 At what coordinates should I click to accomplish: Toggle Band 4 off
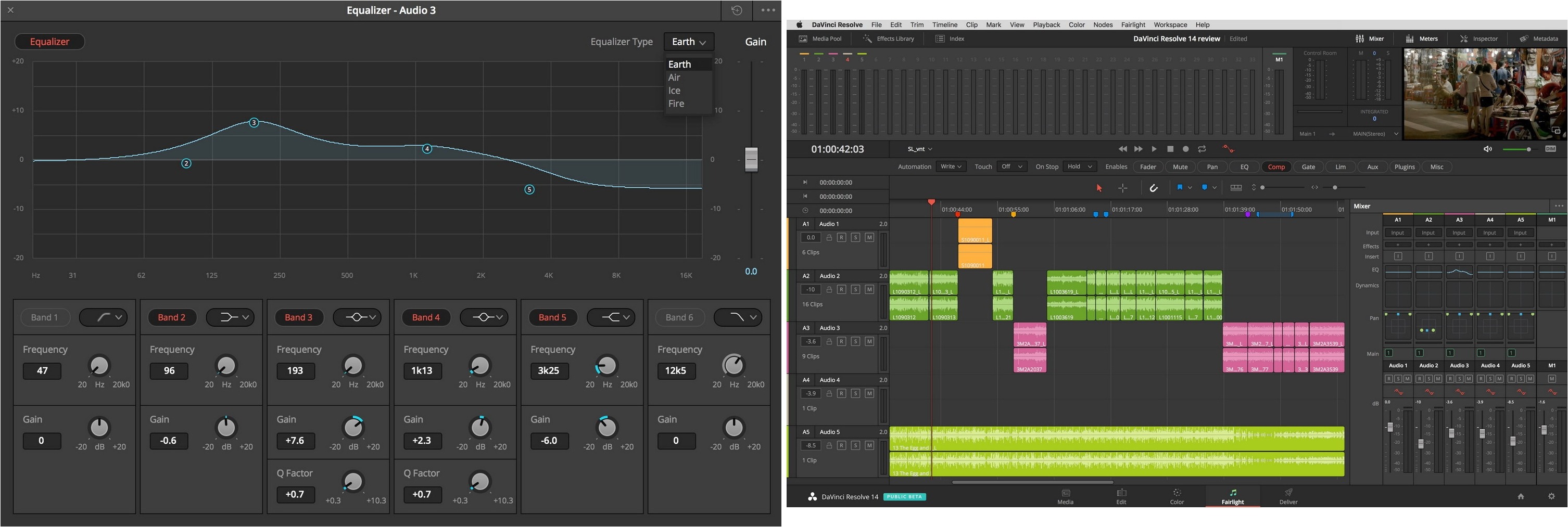(425, 317)
